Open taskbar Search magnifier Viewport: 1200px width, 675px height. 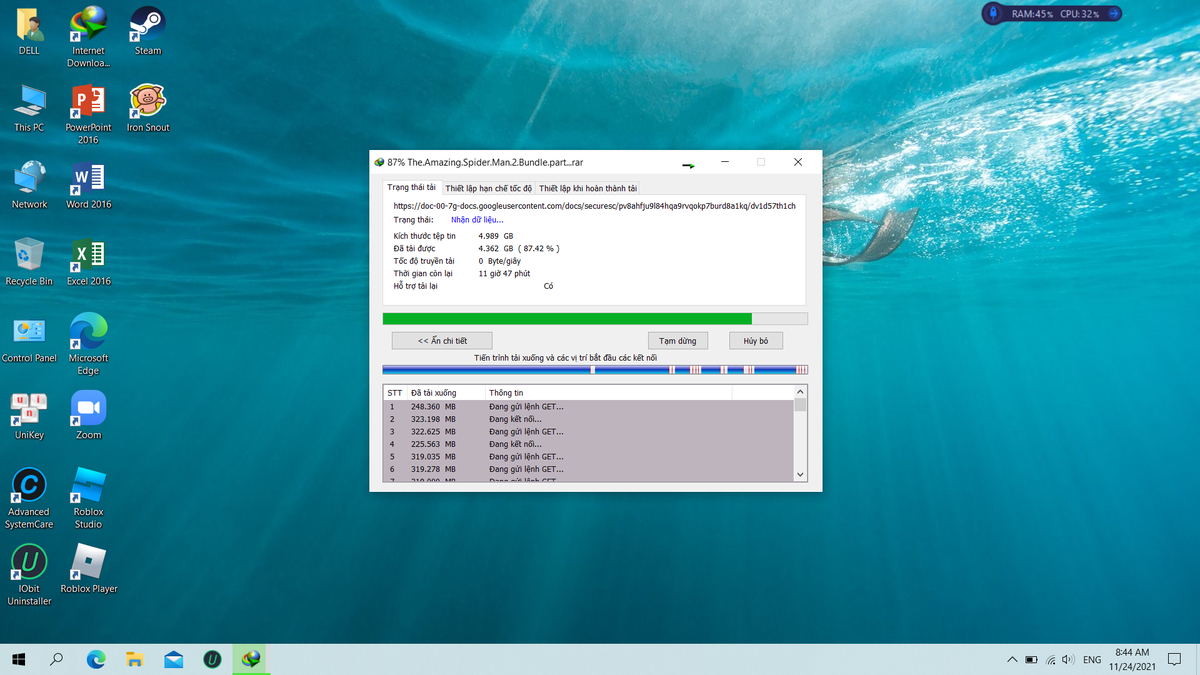pos(57,659)
